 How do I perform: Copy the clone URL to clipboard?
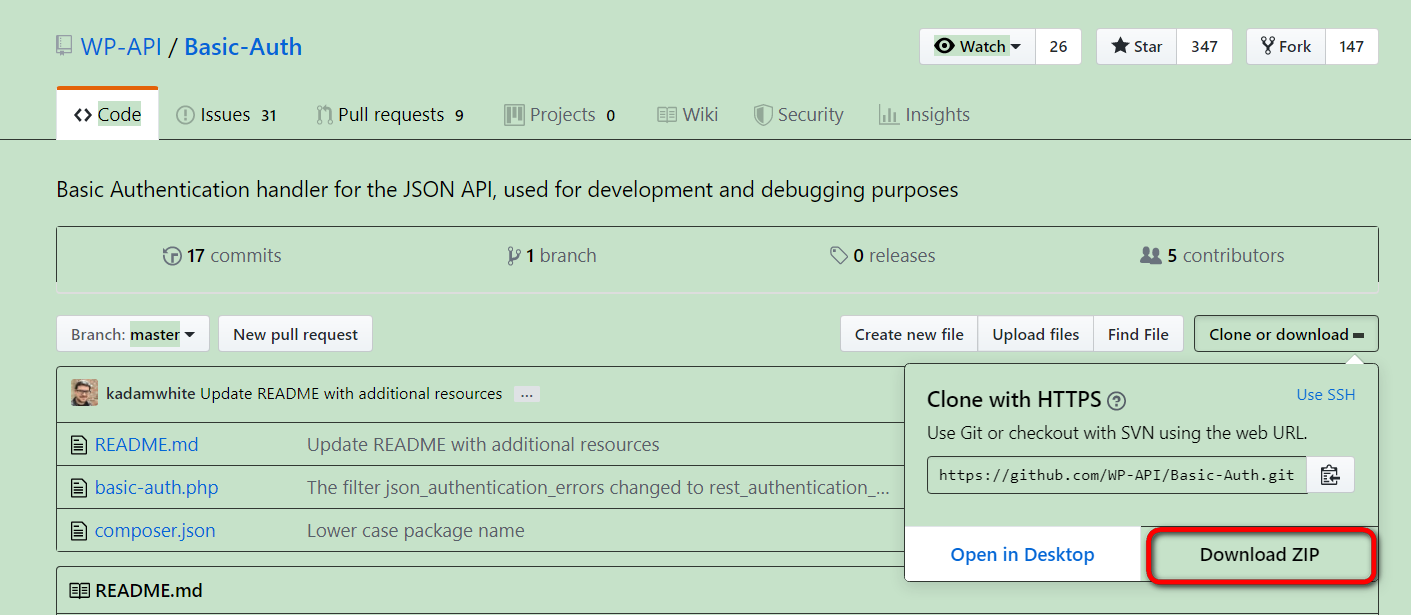(1330, 475)
